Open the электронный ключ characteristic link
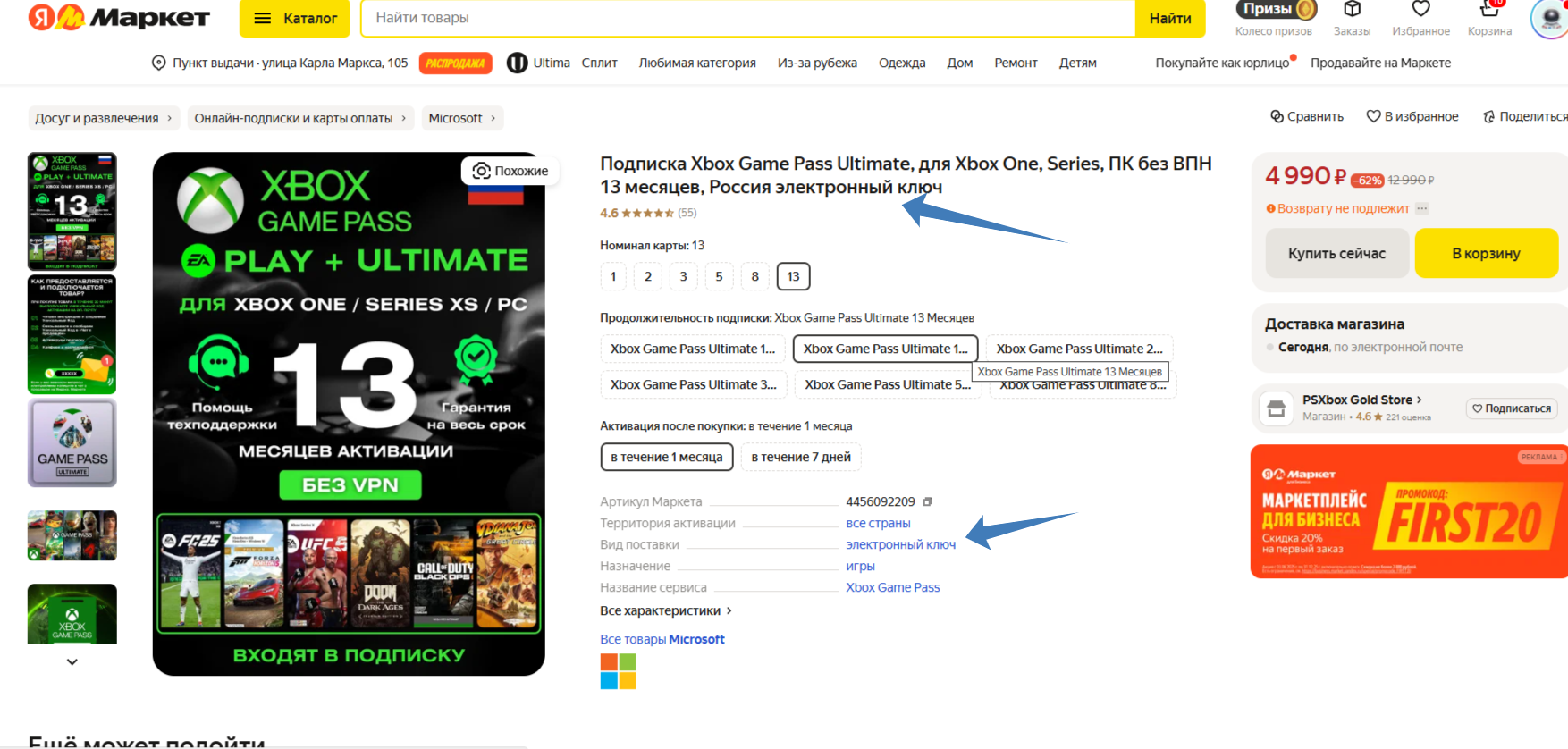Viewport: 1568px width, 749px height. (901, 544)
